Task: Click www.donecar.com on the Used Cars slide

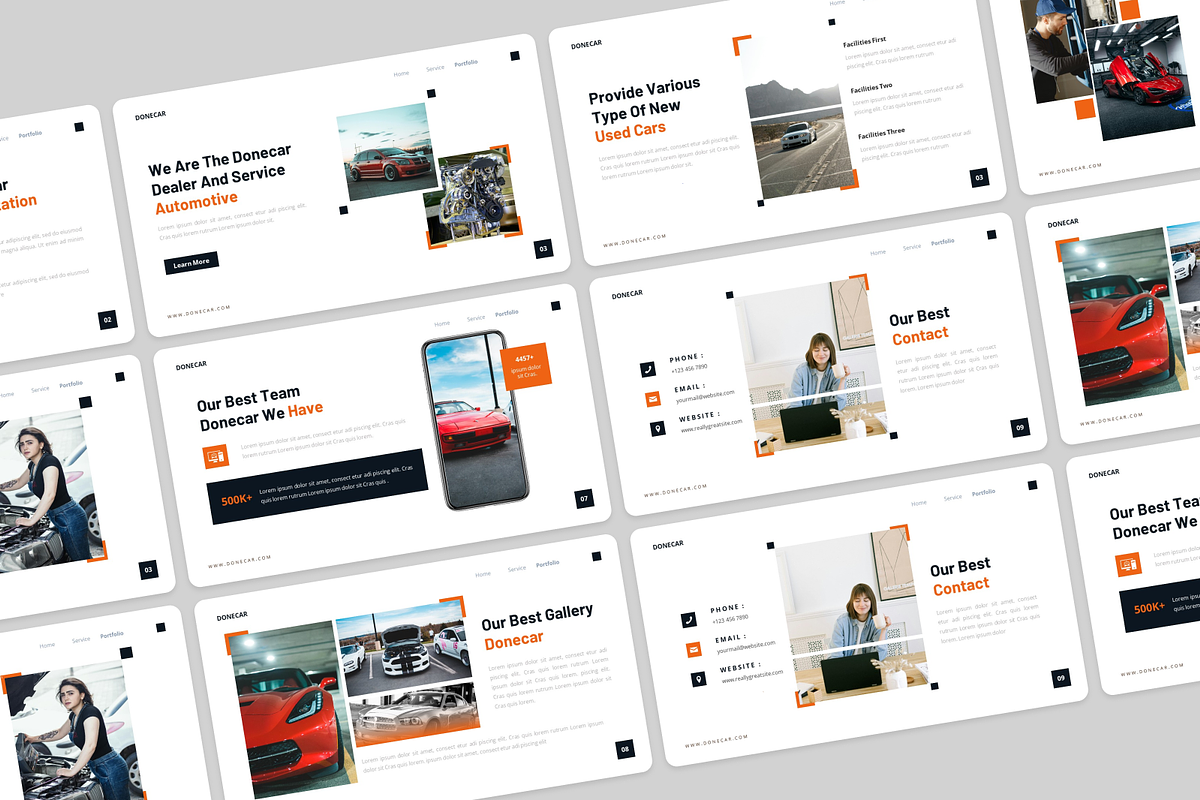Action: point(634,241)
